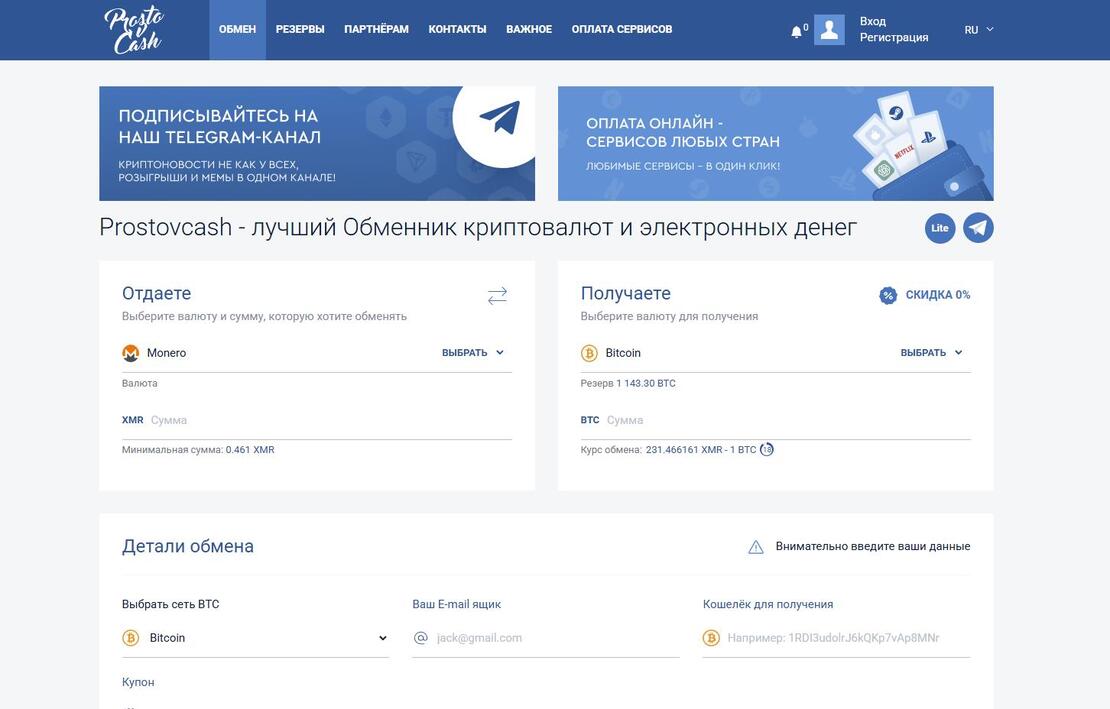Open Telegram via the round paper-plane icon
Image resolution: width=1110 pixels, height=709 pixels.
[978, 228]
